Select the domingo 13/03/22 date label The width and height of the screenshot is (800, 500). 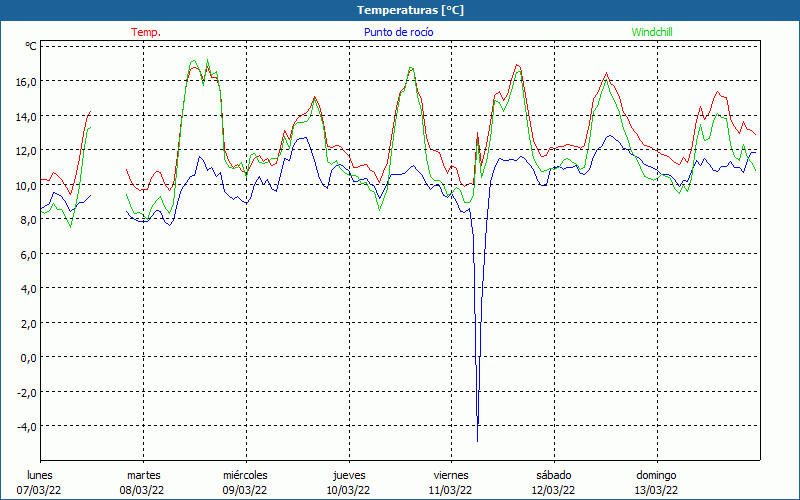point(656,482)
